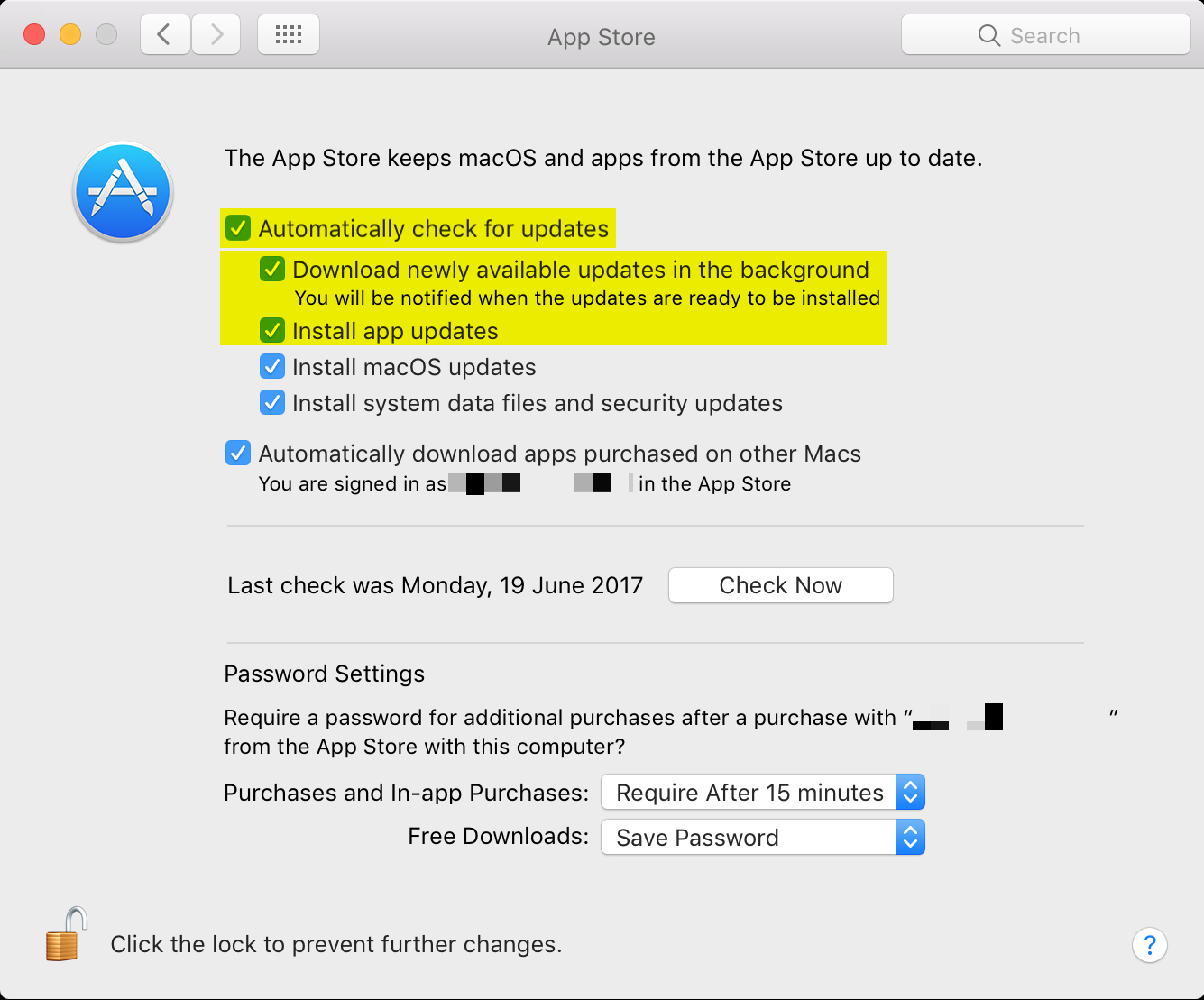1204x1000 pixels.
Task: Click "The App Store keeps macOS" description
Action: [603, 159]
